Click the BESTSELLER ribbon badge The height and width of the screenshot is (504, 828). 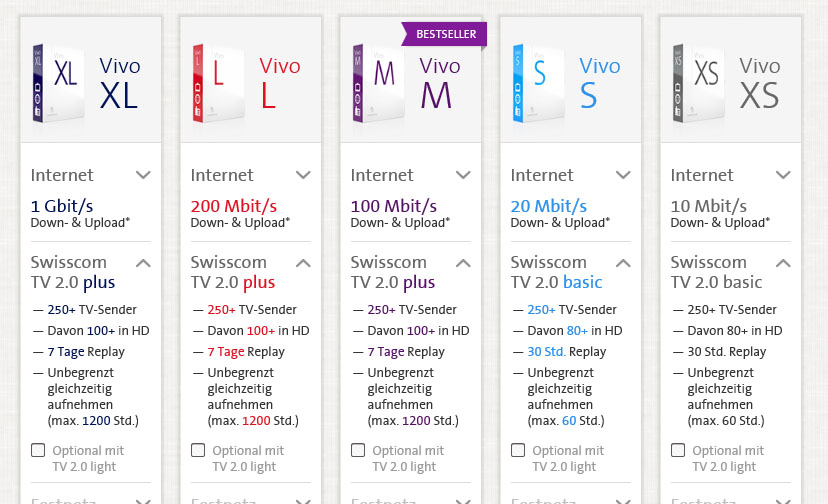pos(444,34)
